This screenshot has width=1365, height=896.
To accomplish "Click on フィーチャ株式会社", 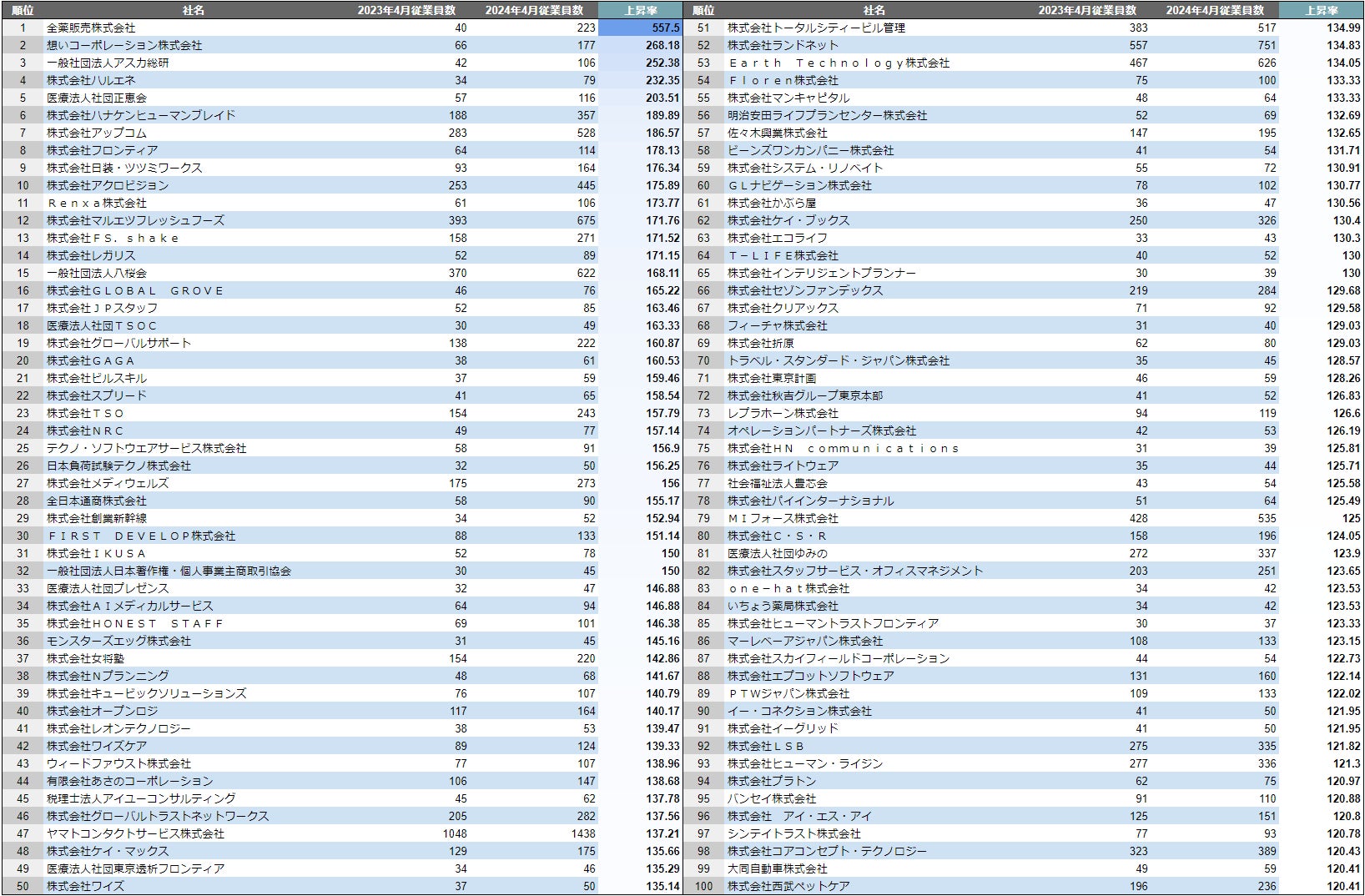I will pos(778,325).
